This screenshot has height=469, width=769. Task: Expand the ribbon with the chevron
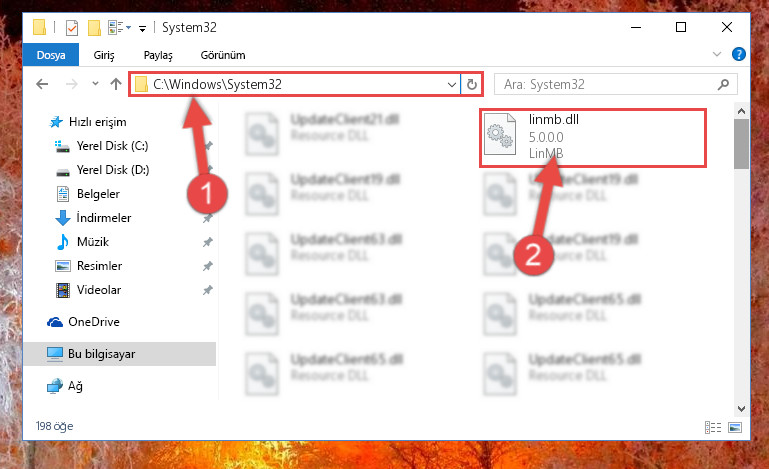tap(717, 54)
